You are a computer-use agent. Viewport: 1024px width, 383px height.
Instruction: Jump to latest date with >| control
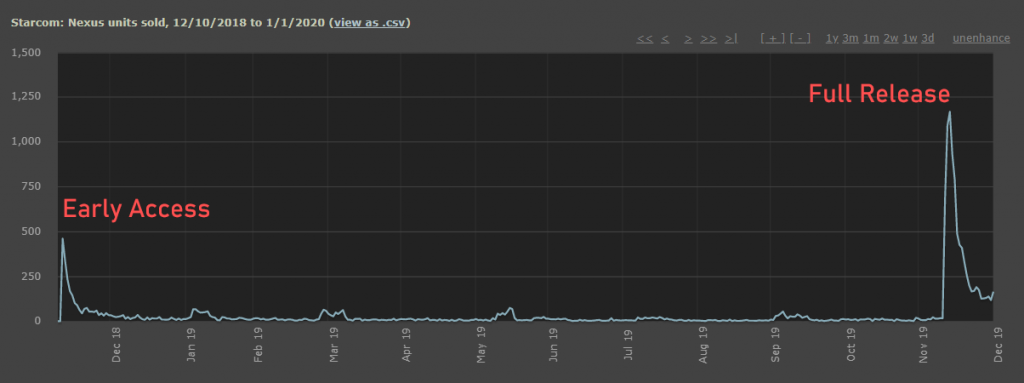(x=731, y=39)
